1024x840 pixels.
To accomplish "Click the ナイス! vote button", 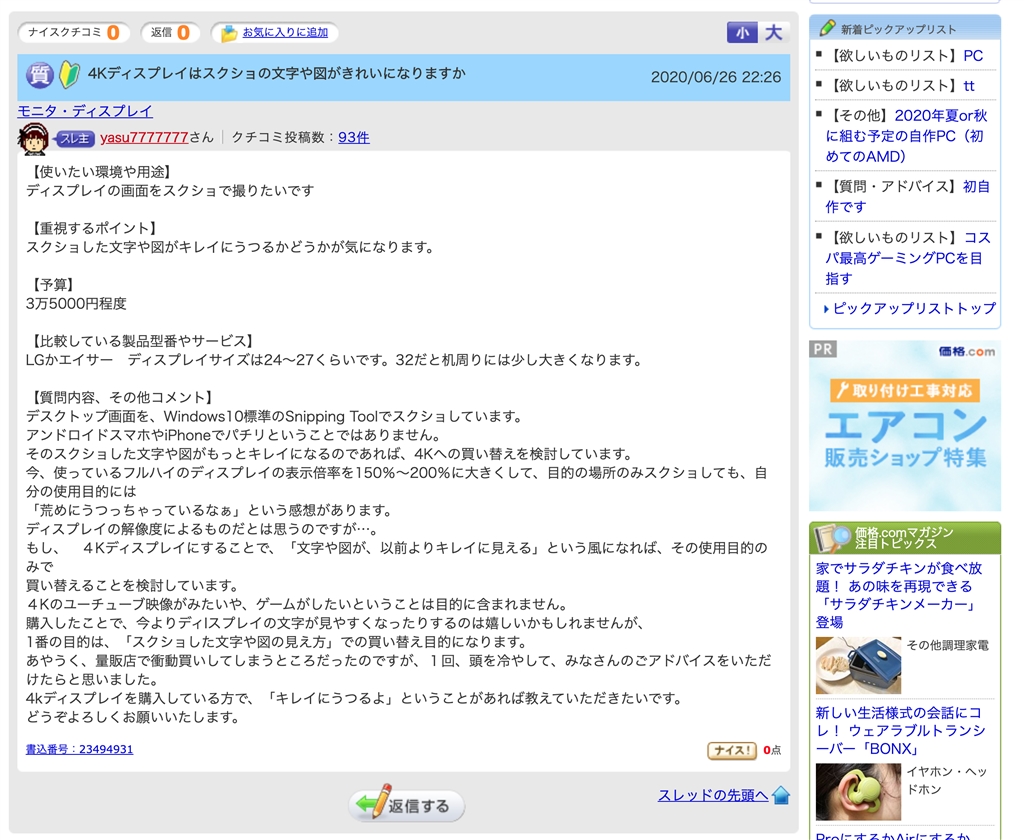I will point(731,751).
